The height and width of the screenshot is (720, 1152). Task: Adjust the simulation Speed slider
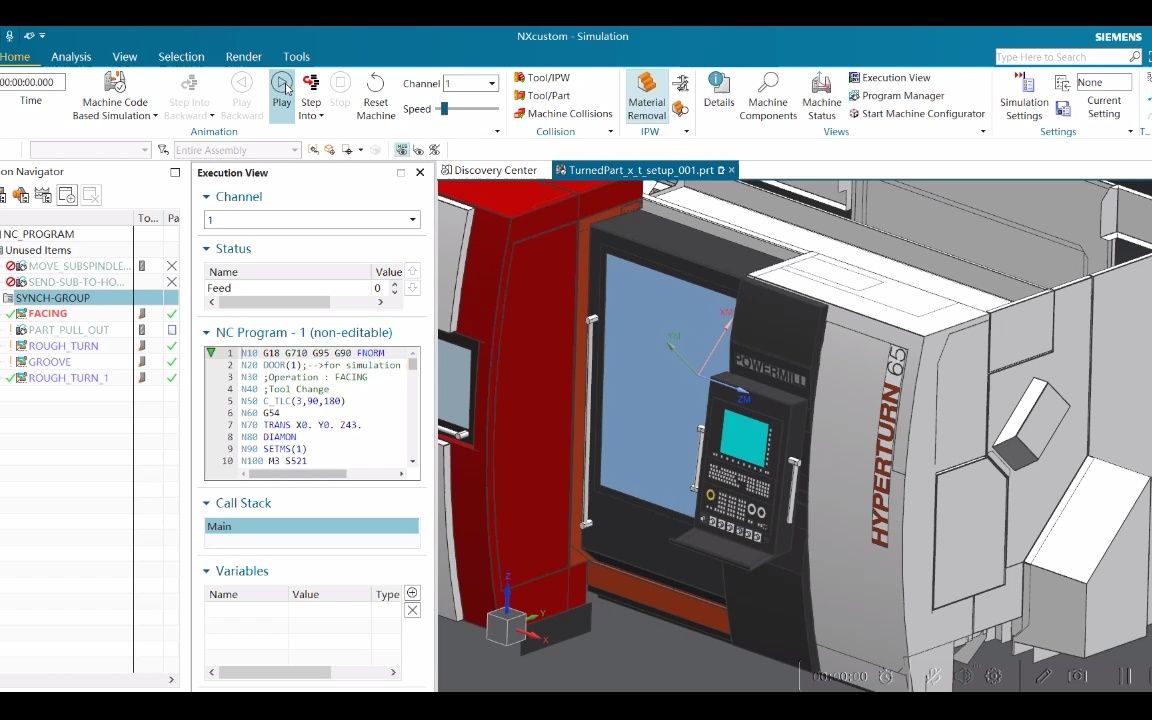coord(444,109)
